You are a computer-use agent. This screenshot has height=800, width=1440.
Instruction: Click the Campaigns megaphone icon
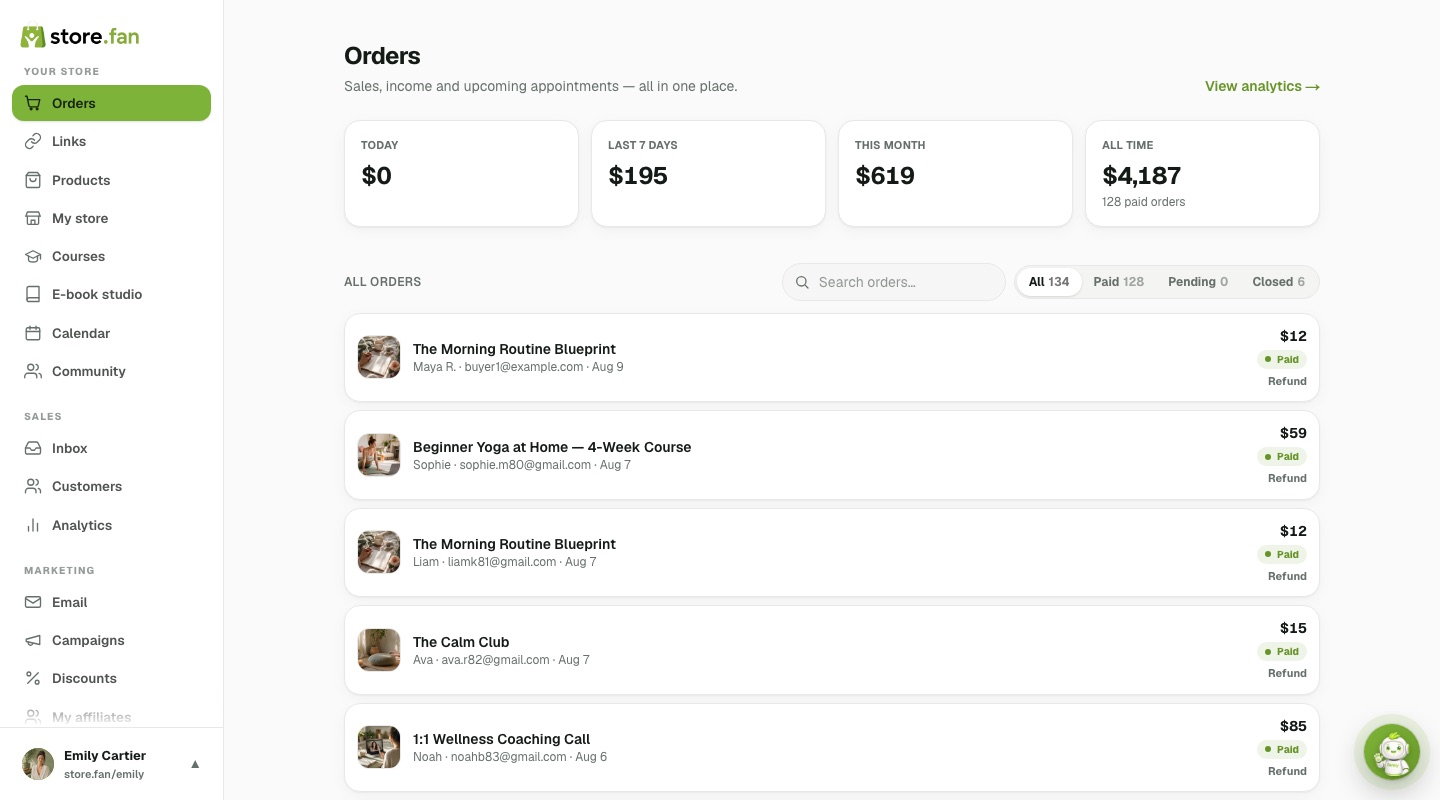pos(33,640)
